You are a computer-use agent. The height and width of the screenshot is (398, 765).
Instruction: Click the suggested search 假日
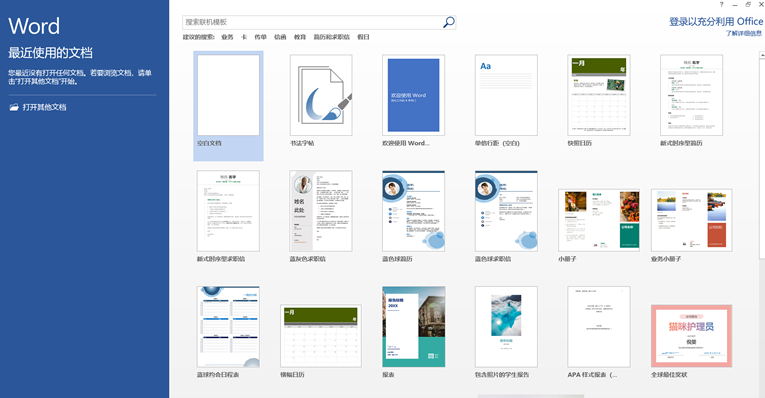pyautogui.click(x=363, y=37)
